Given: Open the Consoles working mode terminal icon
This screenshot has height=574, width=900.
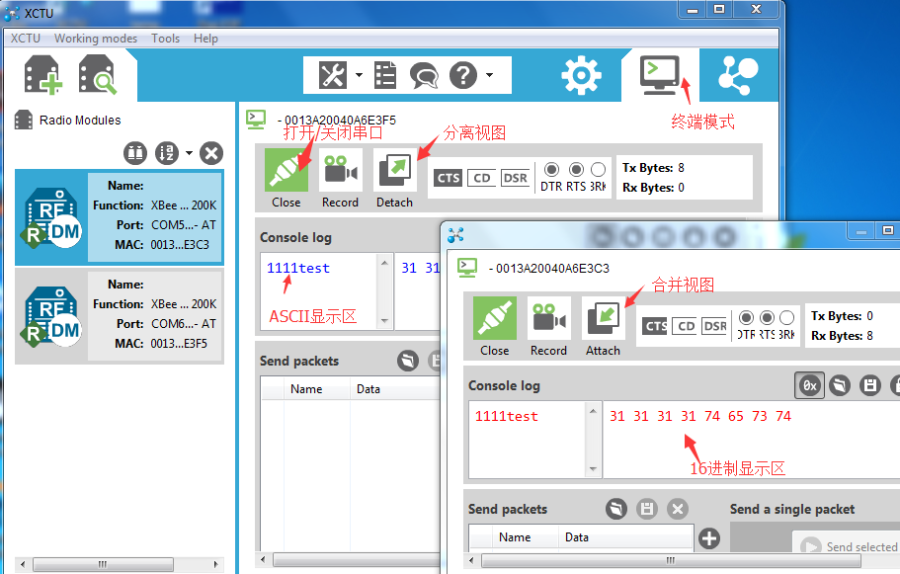Looking at the screenshot, I should (x=660, y=75).
